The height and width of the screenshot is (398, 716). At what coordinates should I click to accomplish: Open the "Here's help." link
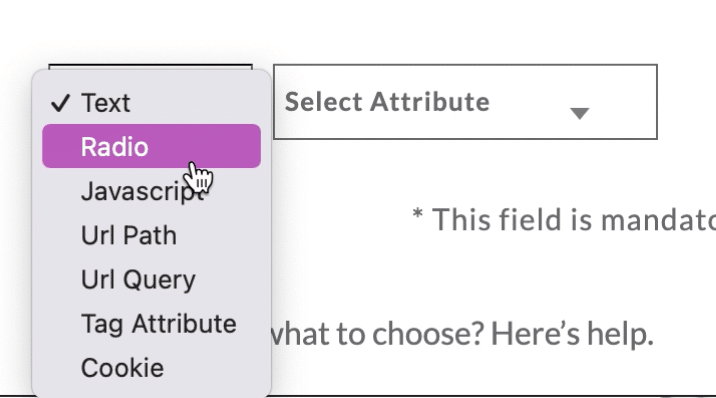tap(572, 334)
